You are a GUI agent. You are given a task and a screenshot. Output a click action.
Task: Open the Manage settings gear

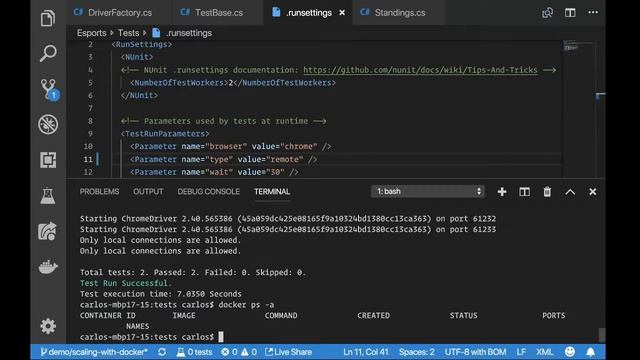48,326
